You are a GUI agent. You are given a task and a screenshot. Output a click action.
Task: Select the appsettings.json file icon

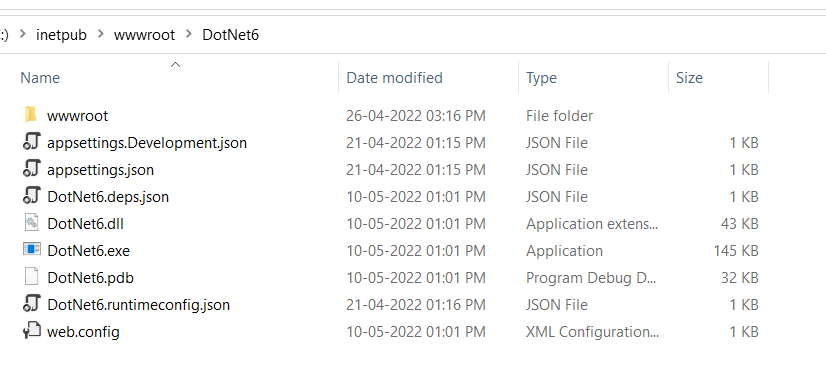coord(32,169)
